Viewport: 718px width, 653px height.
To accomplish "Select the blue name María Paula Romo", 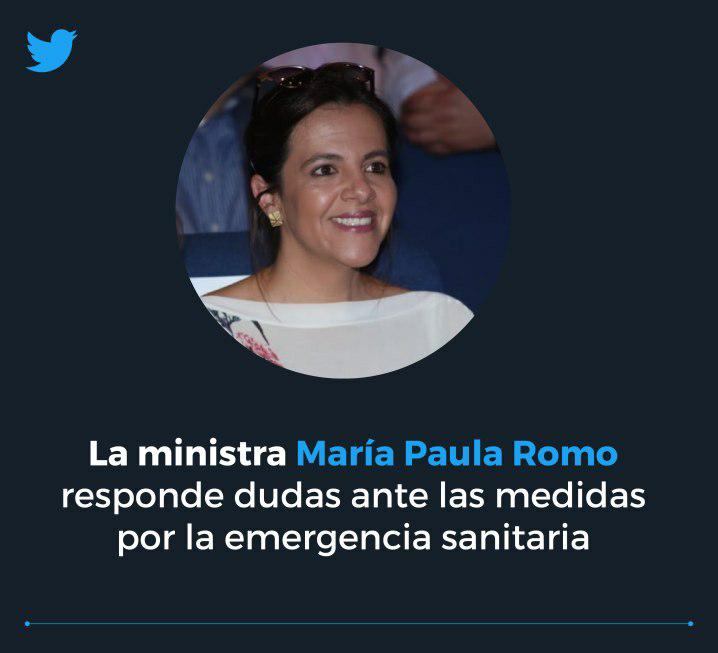I will click(x=457, y=454).
